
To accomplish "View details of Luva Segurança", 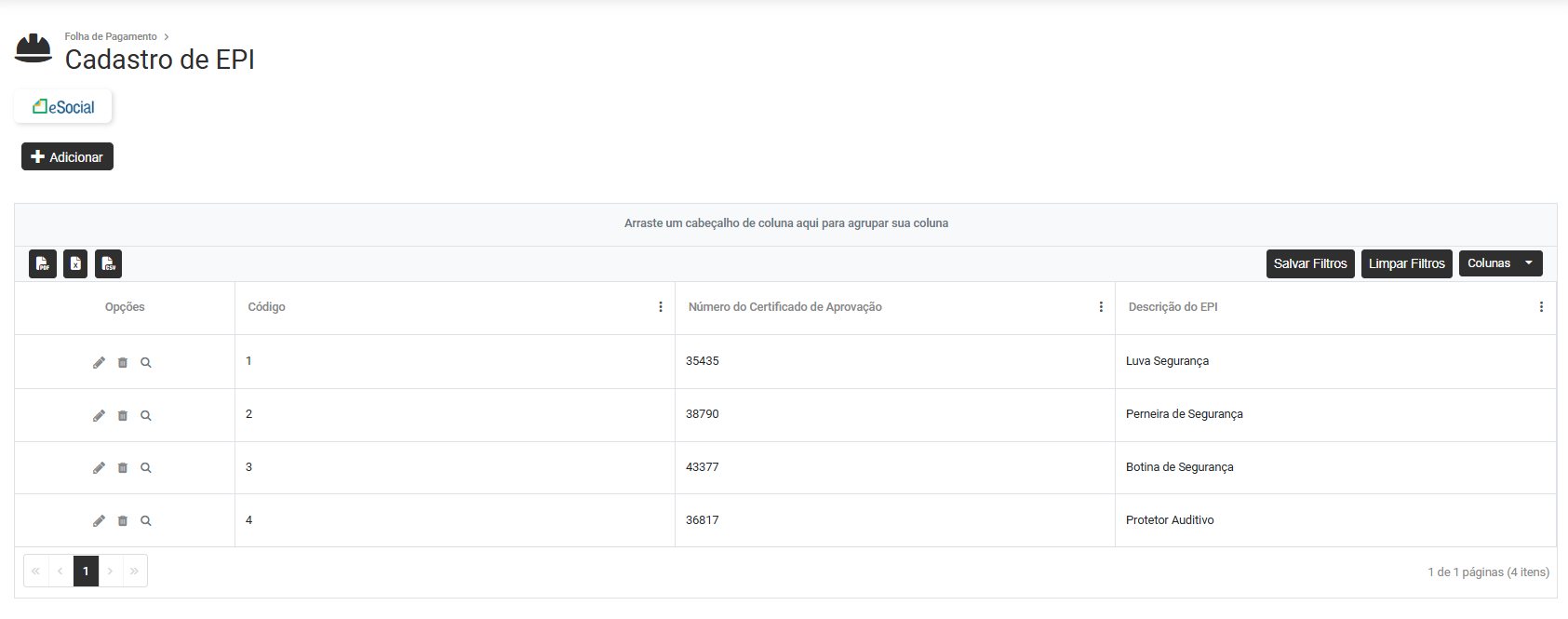I will (146, 363).
